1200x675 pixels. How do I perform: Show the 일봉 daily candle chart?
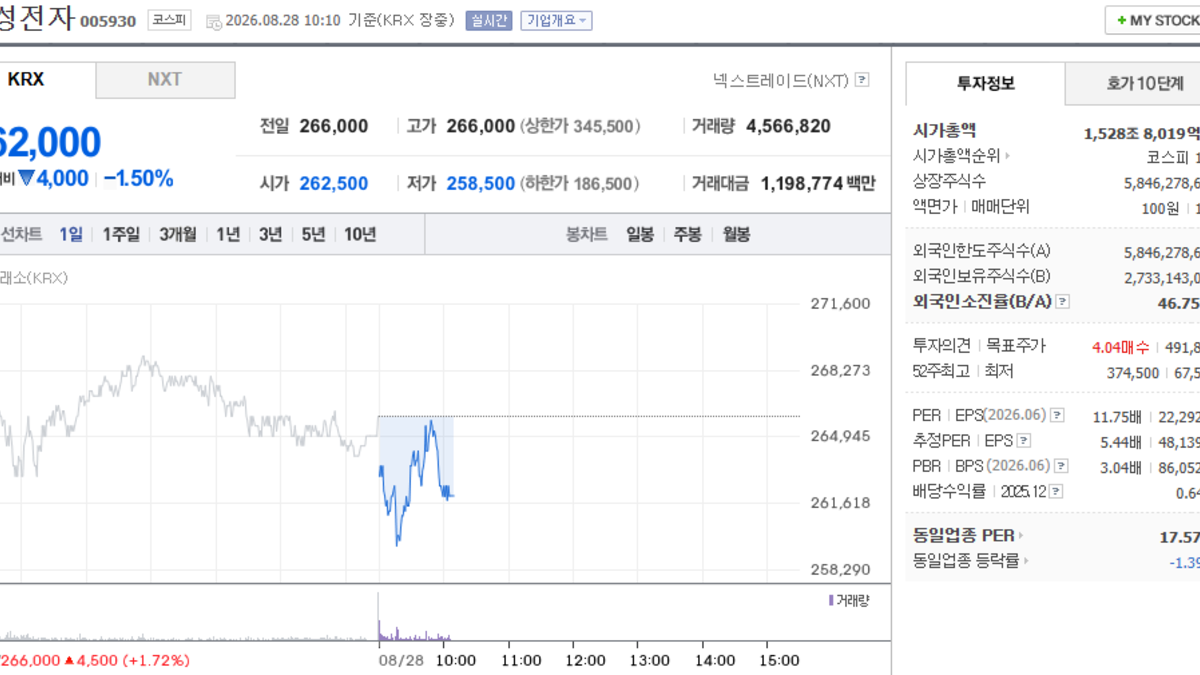click(640, 234)
